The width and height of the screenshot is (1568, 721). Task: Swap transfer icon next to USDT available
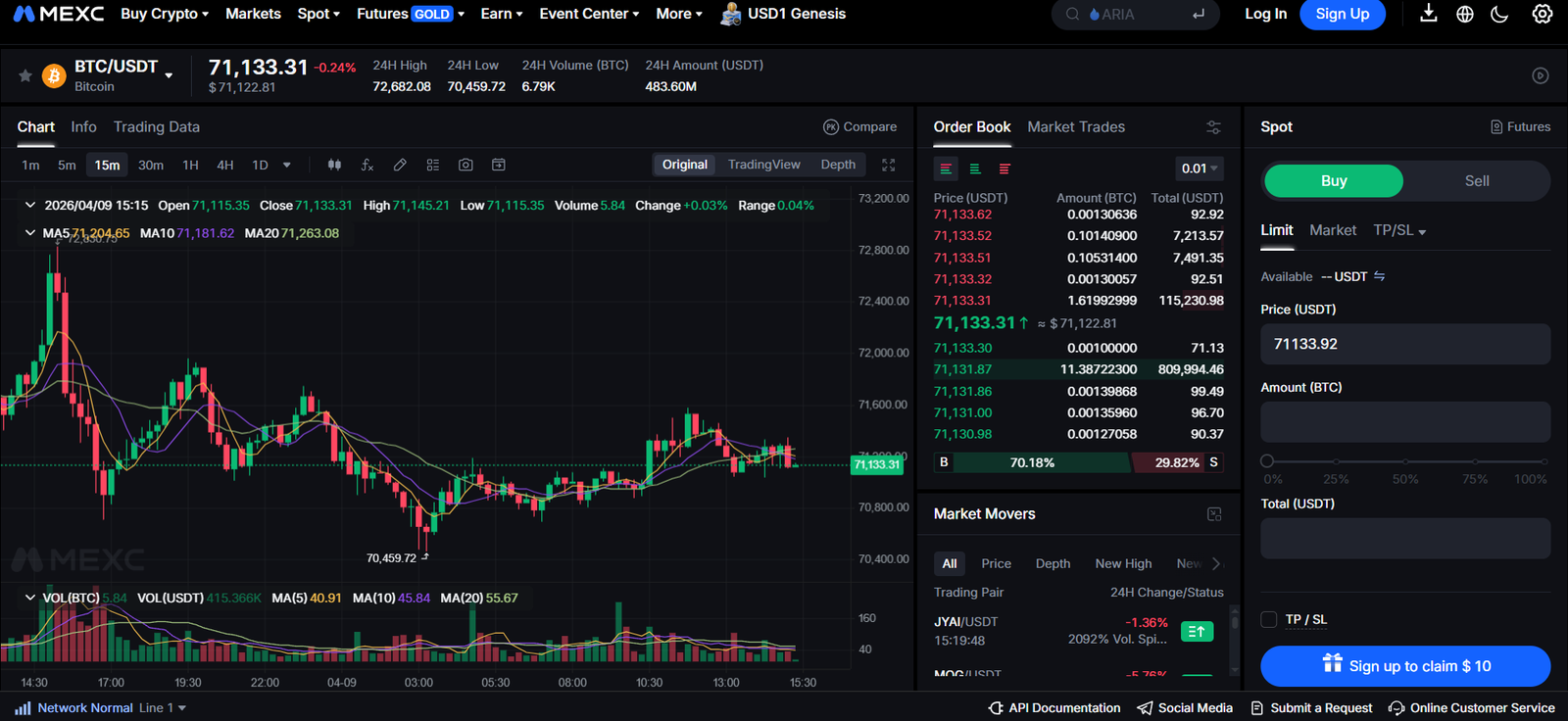coord(1380,276)
